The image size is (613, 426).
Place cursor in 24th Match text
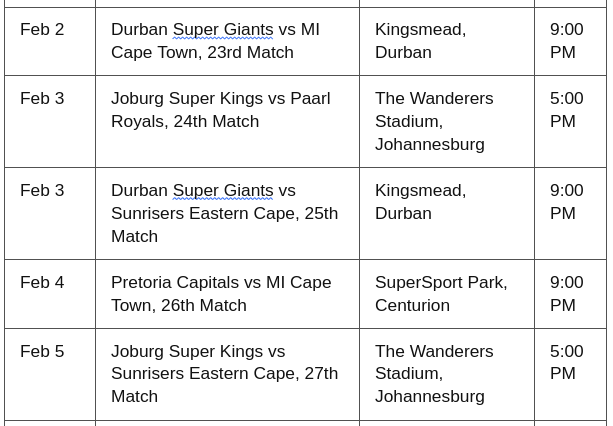pos(216,122)
